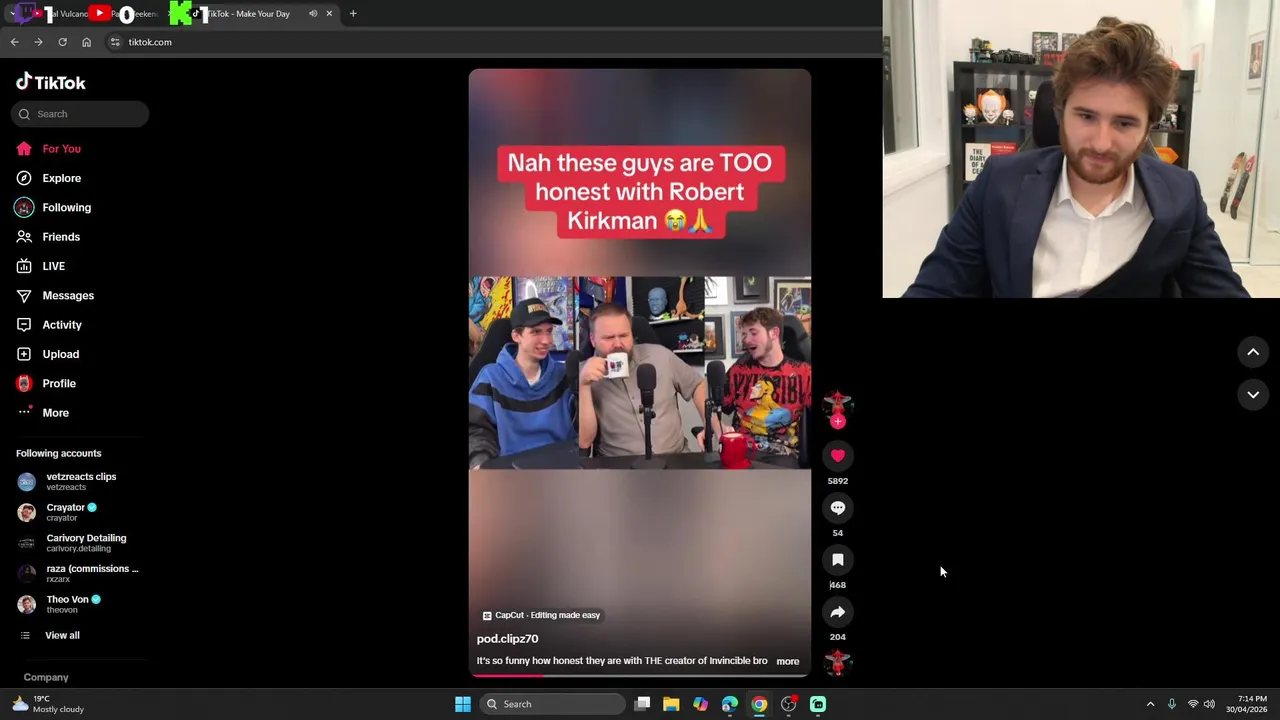The height and width of the screenshot is (720, 1280).
Task: Open the site information icon
Action: (x=115, y=42)
